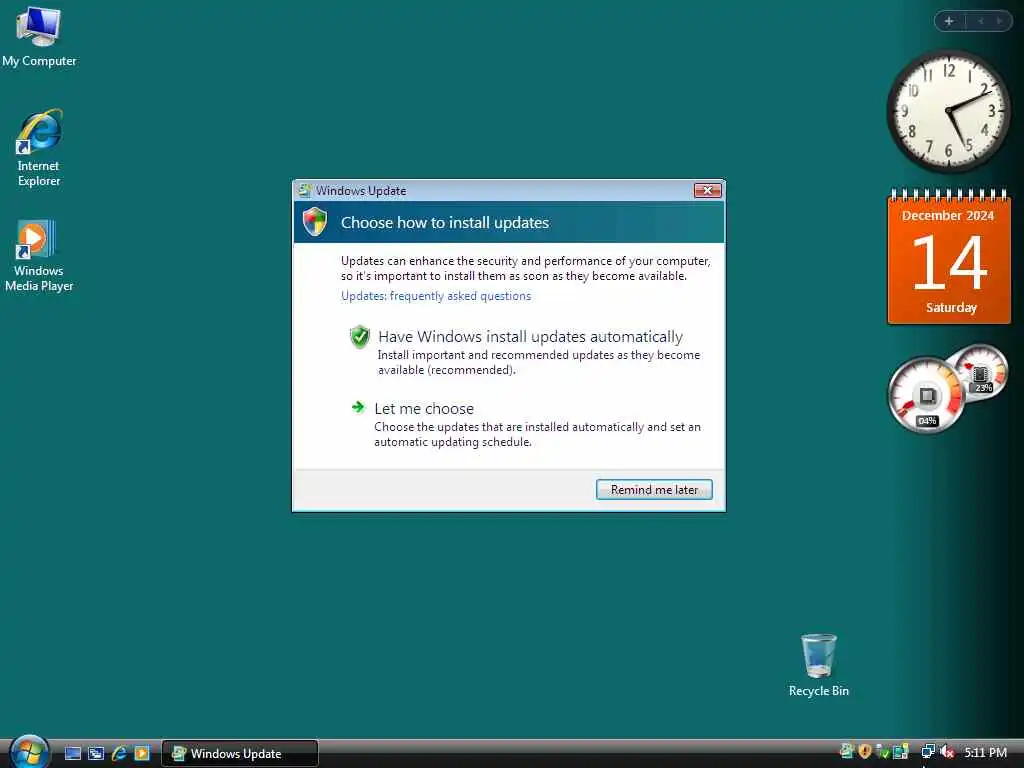Click the Remind me later button
This screenshot has height=768, width=1024.
coord(654,490)
